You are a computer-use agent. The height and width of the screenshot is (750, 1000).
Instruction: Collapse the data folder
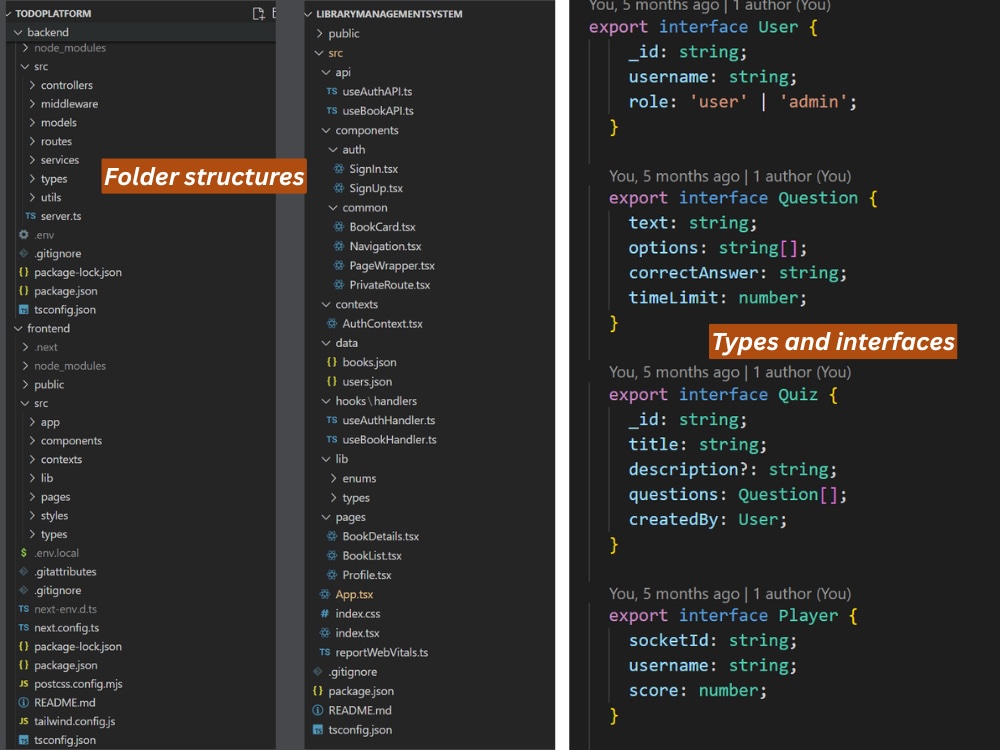(x=326, y=342)
